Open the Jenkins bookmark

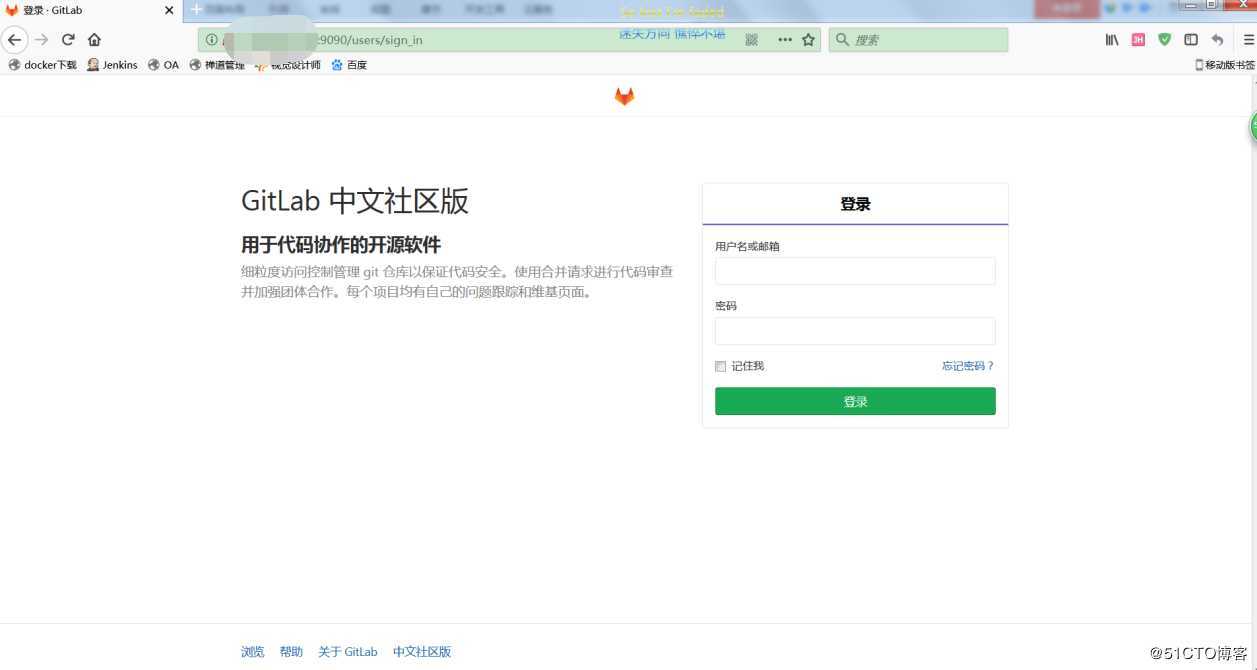[x=112, y=65]
